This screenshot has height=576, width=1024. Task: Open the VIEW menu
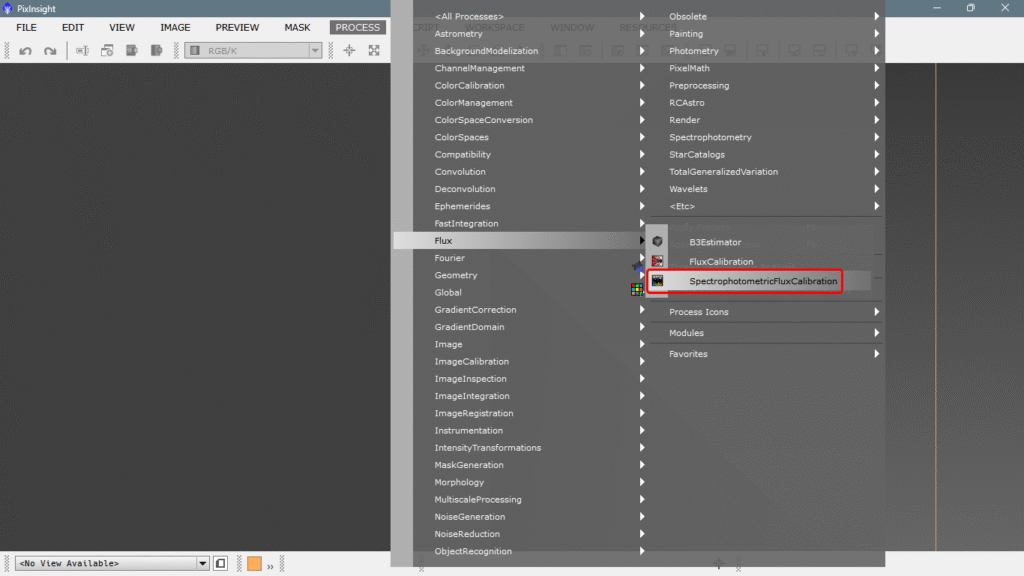(121, 27)
